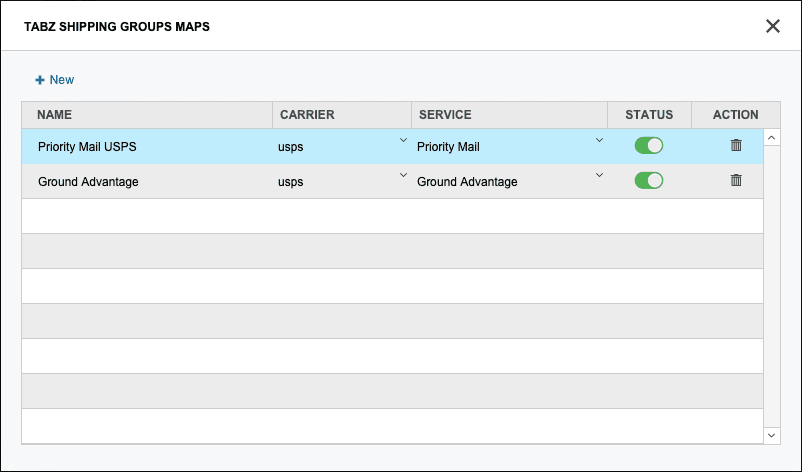Click the plus icon beside New
Screen dimensions: 802x472
pos(40,80)
